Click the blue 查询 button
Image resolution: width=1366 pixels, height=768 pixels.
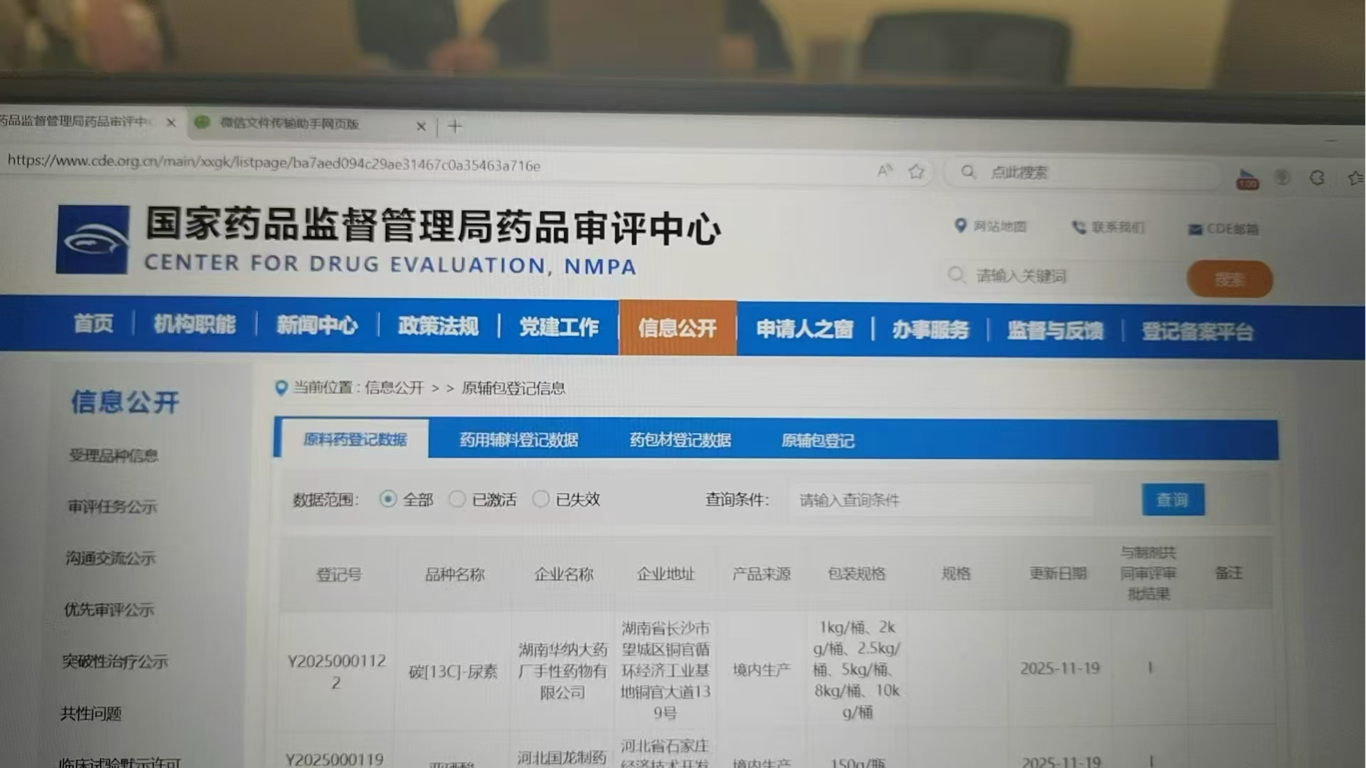(1173, 500)
